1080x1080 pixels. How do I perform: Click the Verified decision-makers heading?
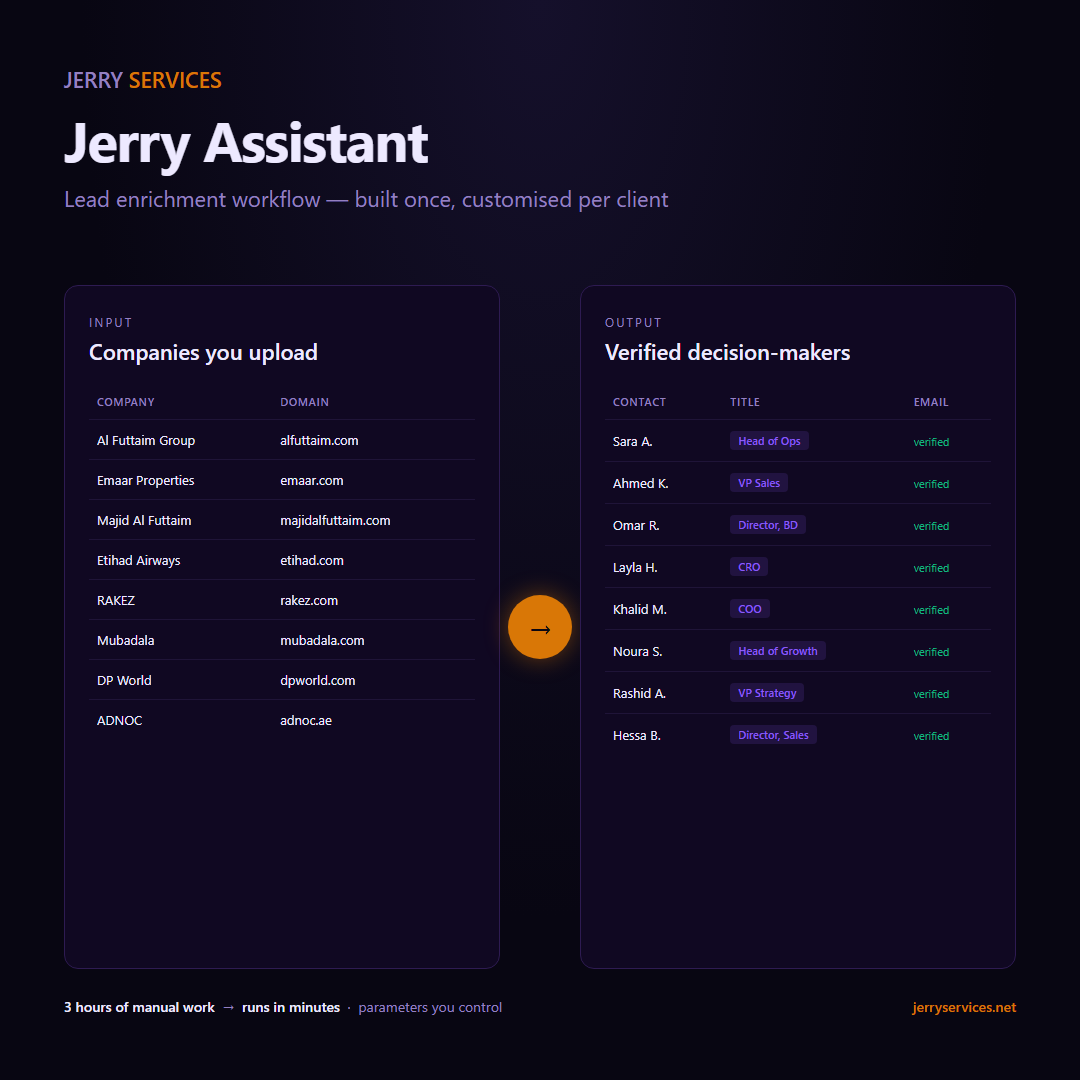727,353
